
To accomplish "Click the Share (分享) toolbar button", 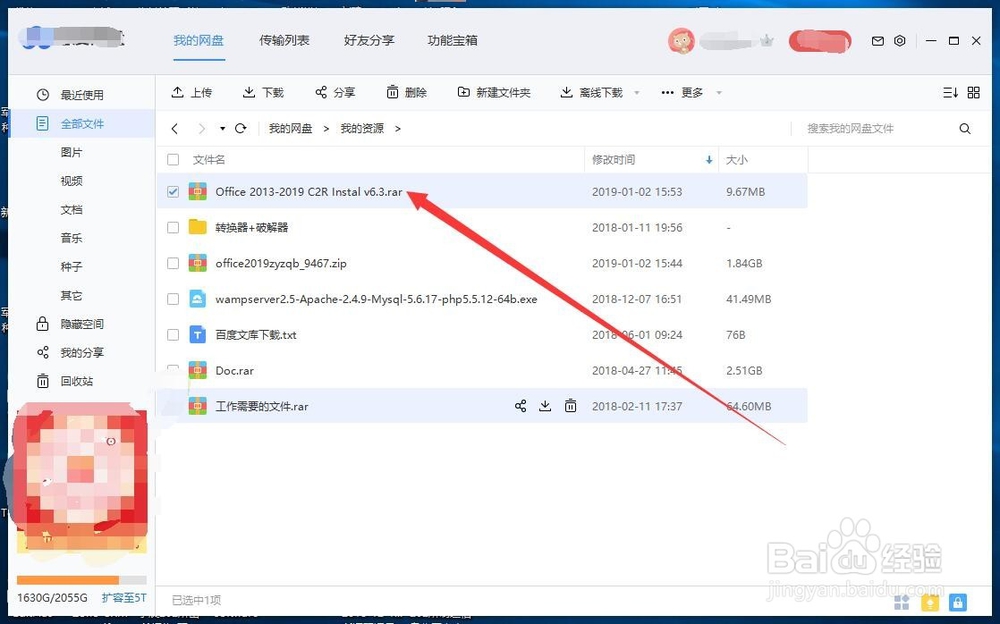I will 335,93.
